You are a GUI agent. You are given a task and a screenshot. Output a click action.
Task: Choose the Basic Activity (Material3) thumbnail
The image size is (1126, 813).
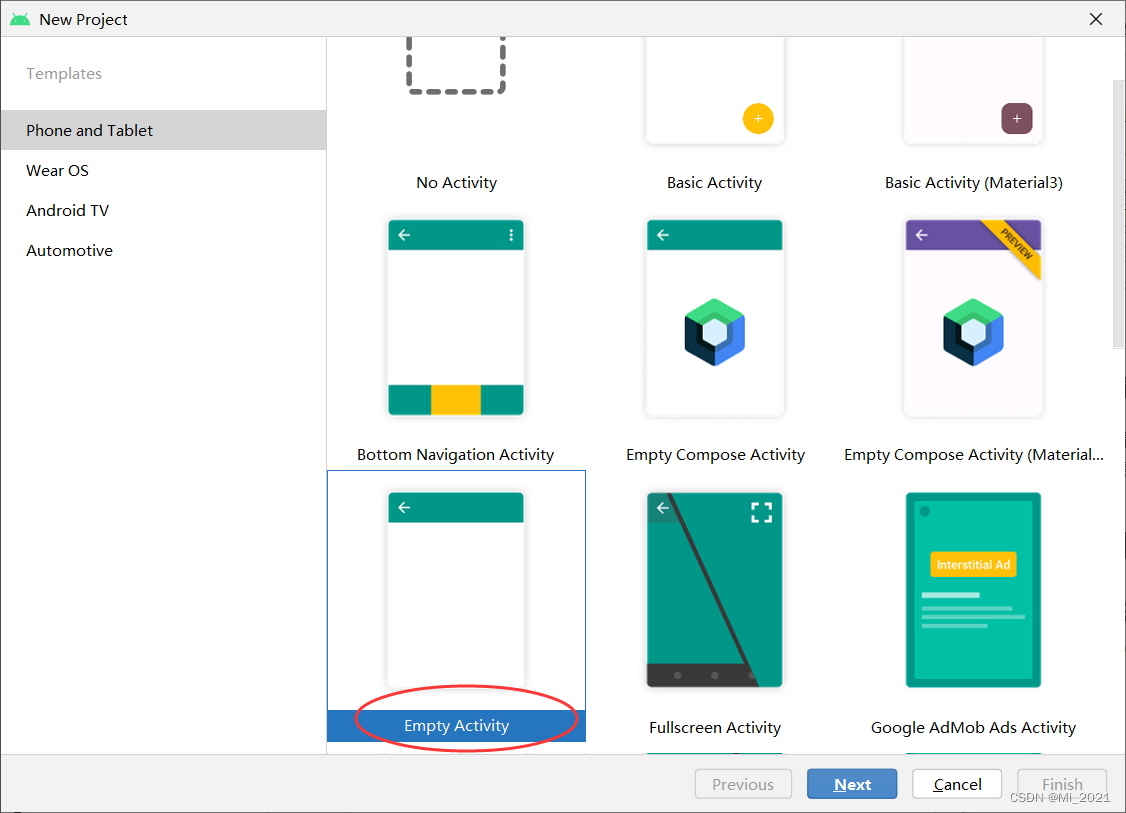point(973,90)
